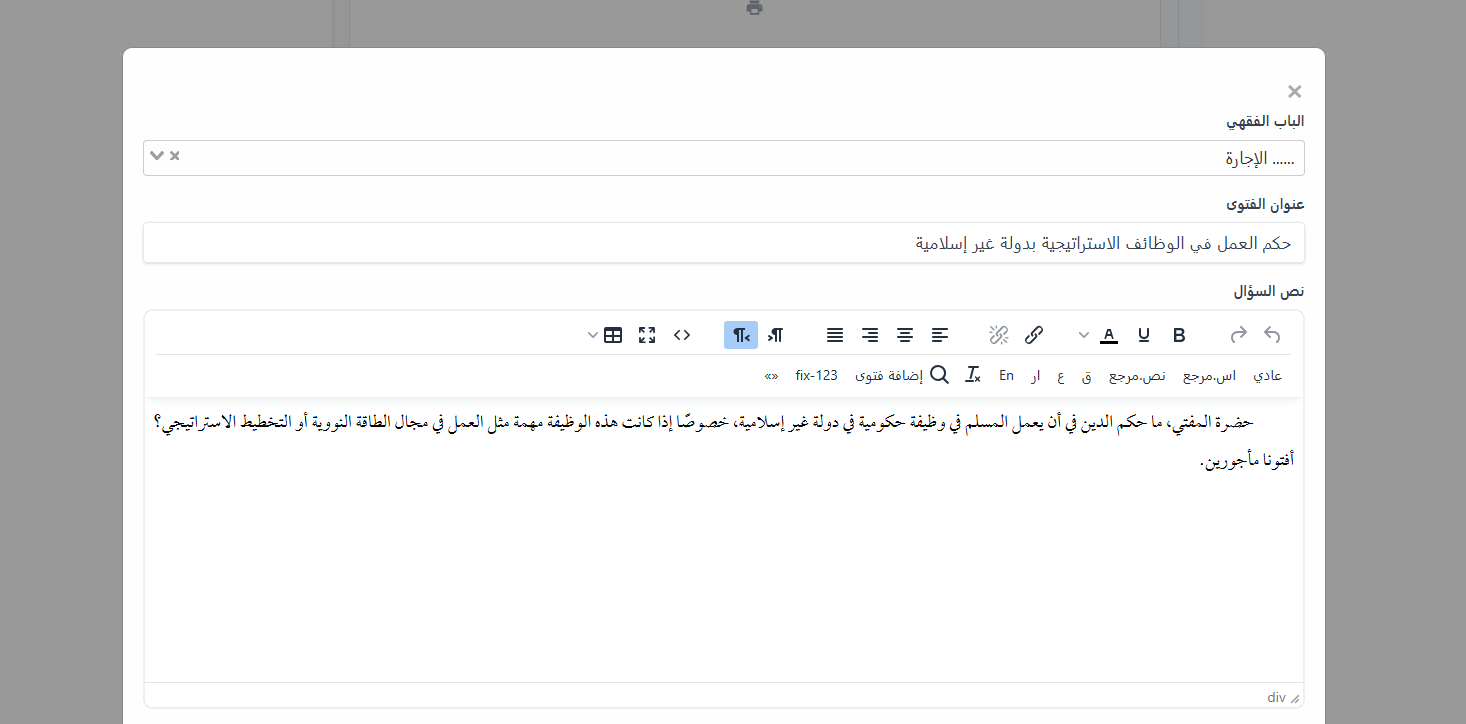Open search using the magnifier icon
The height and width of the screenshot is (724, 1466).
939,374
